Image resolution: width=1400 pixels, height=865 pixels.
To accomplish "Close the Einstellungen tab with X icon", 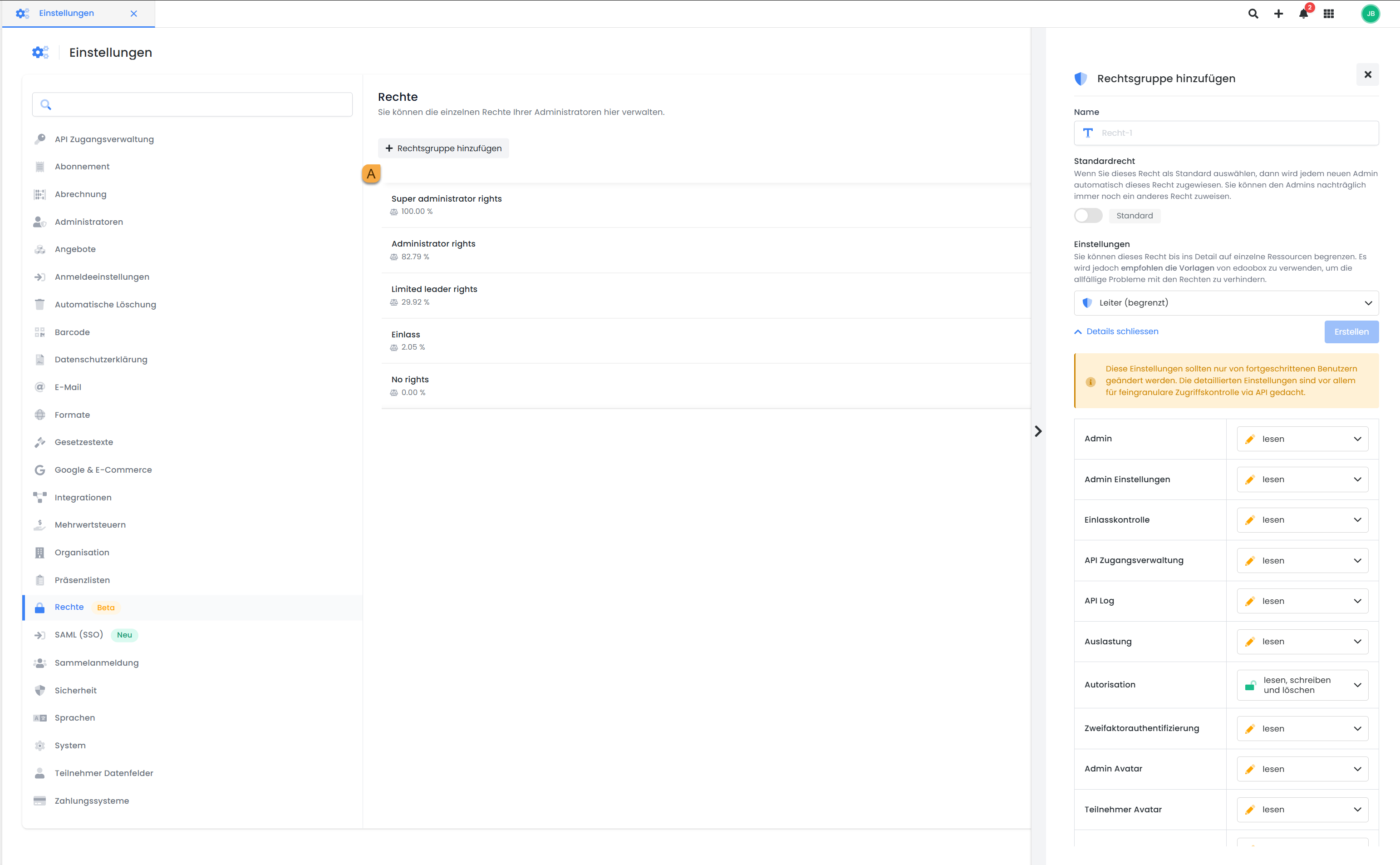I will tap(134, 13).
